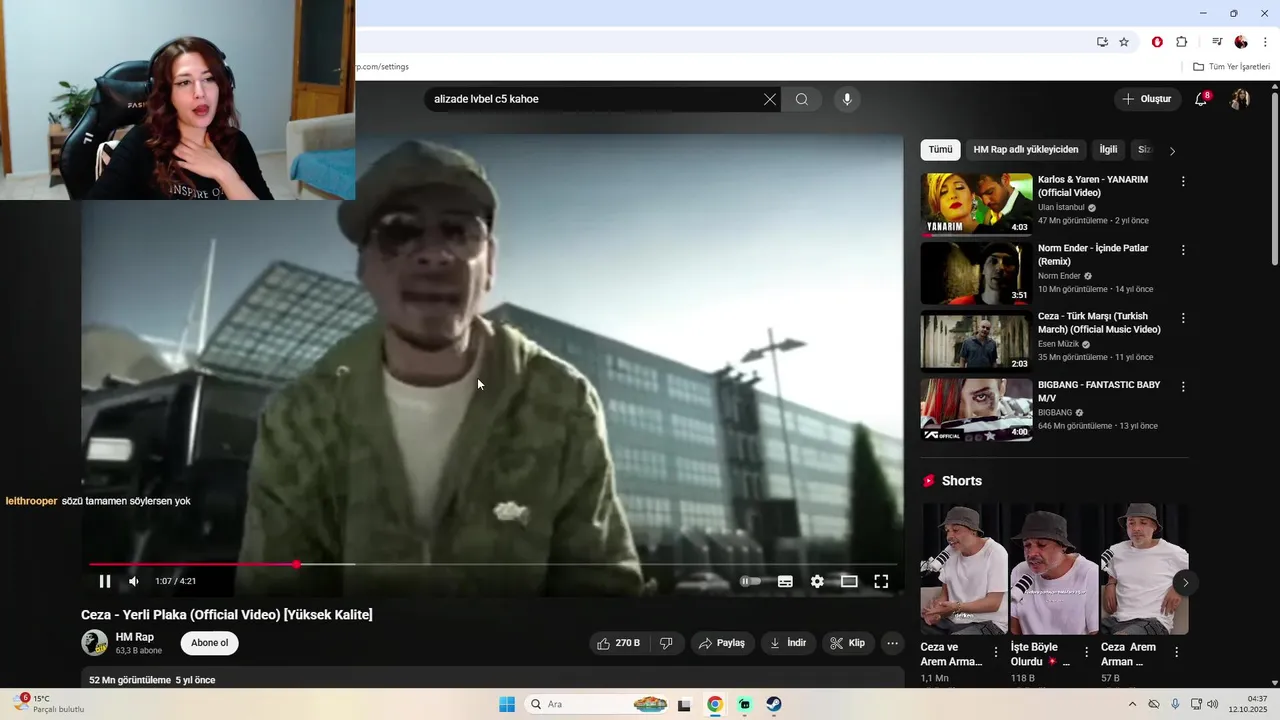Screen dimensions: 1280x720
Task: Open Ceza Türk Marşı video title
Action: click(x=1099, y=322)
